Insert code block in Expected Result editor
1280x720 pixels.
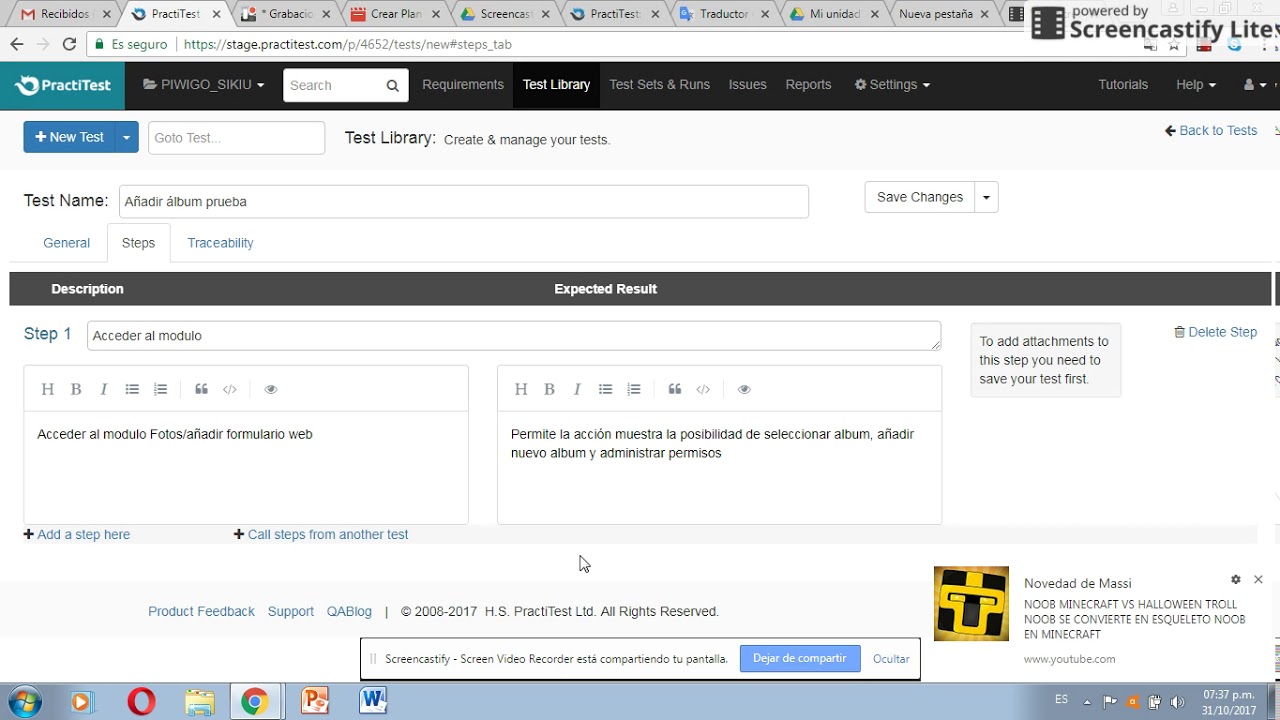703,389
